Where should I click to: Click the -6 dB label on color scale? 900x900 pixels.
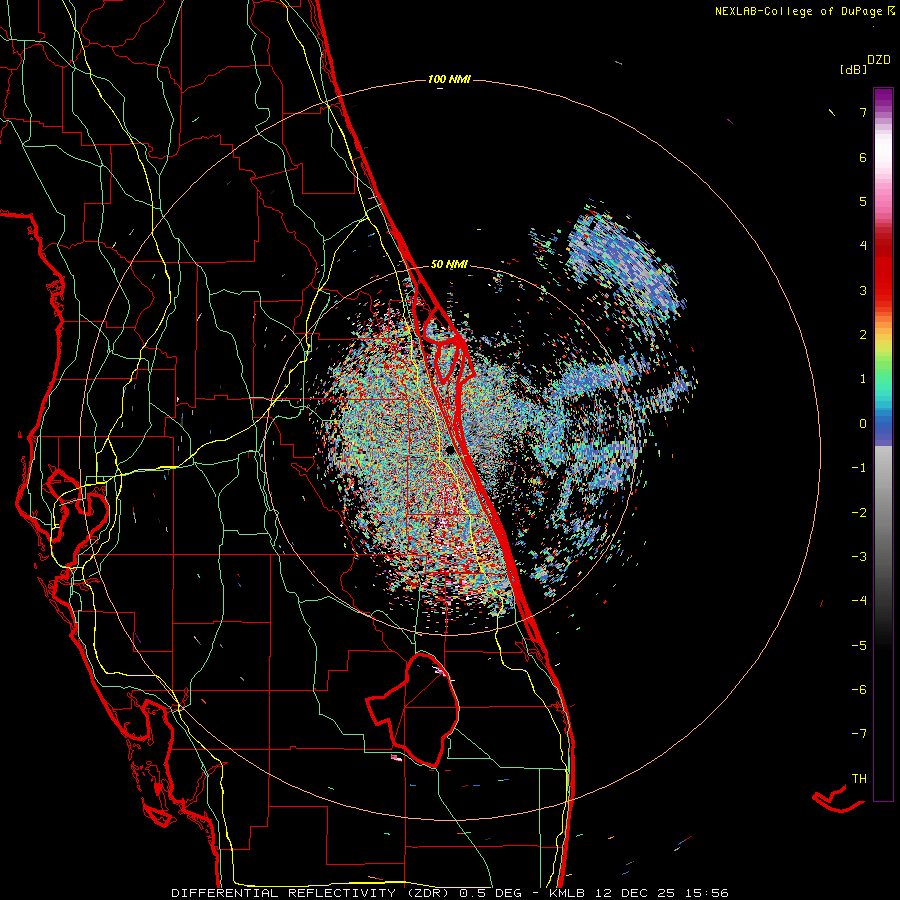(x=859, y=690)
